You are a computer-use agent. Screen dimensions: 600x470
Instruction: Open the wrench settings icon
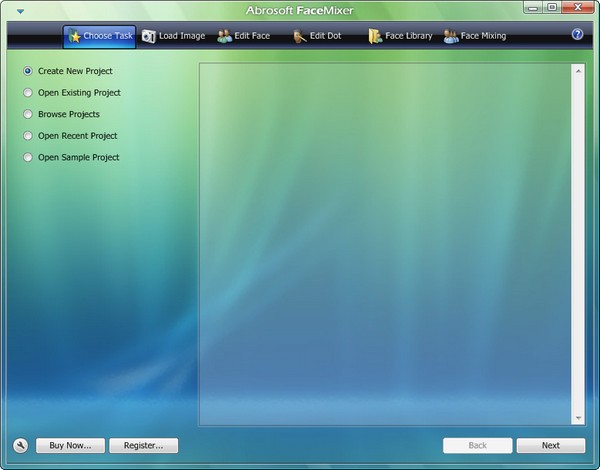click(x=20, y=446)
